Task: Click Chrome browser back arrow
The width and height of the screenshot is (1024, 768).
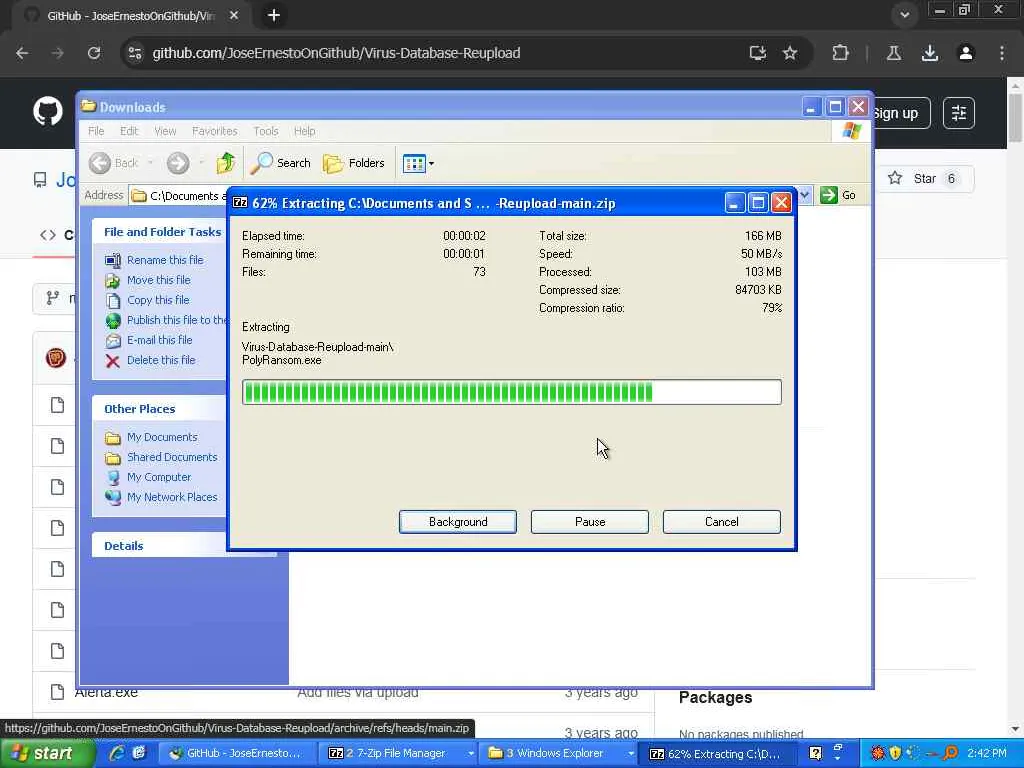Action: (22, 53)
